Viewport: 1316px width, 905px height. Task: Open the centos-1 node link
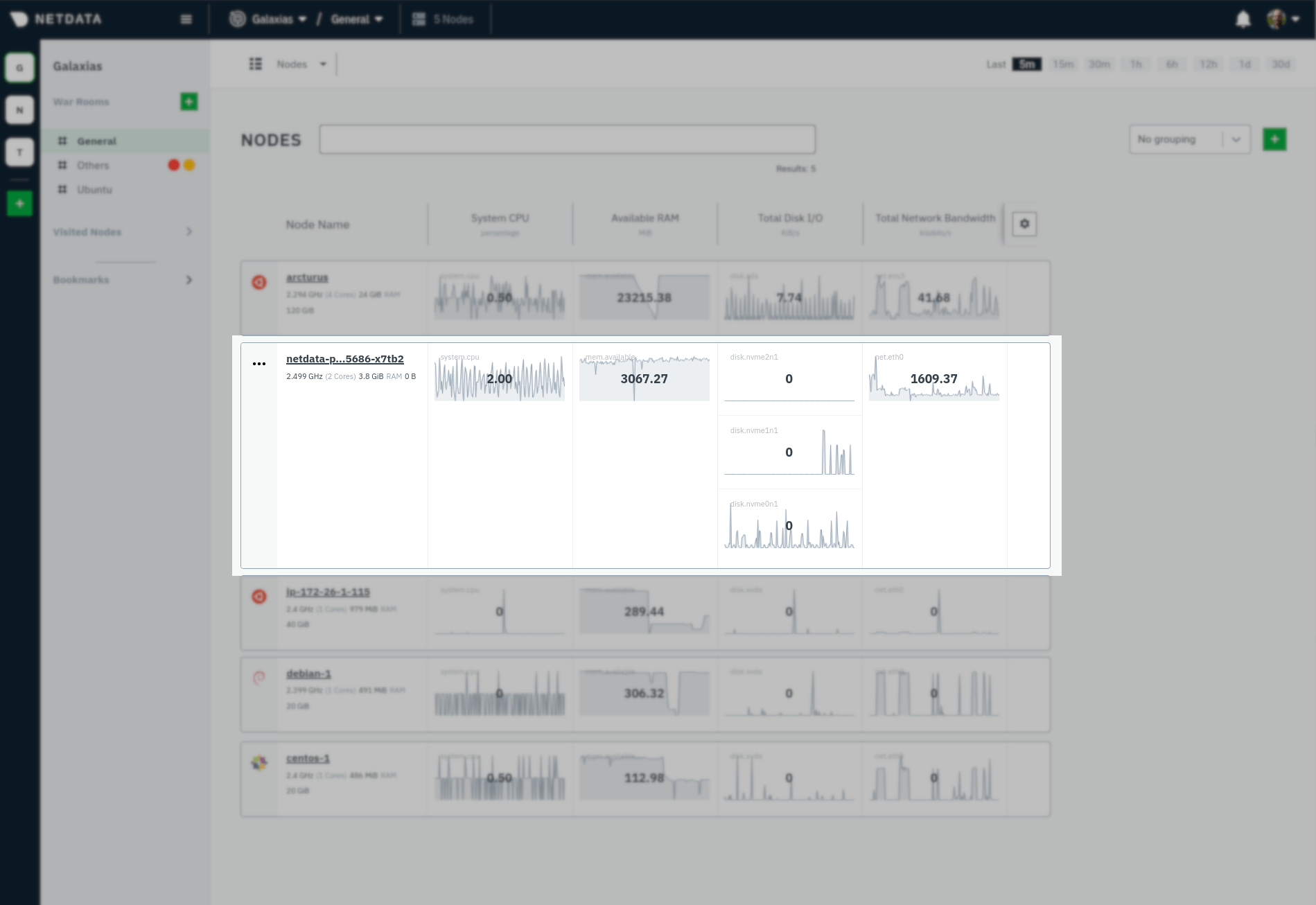click(x=308, y=759)
